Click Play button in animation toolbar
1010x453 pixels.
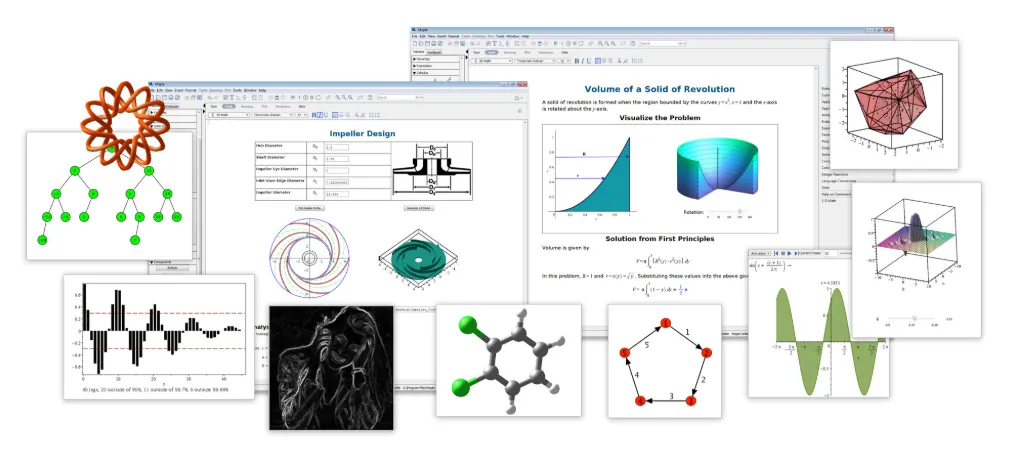point(790,253)
